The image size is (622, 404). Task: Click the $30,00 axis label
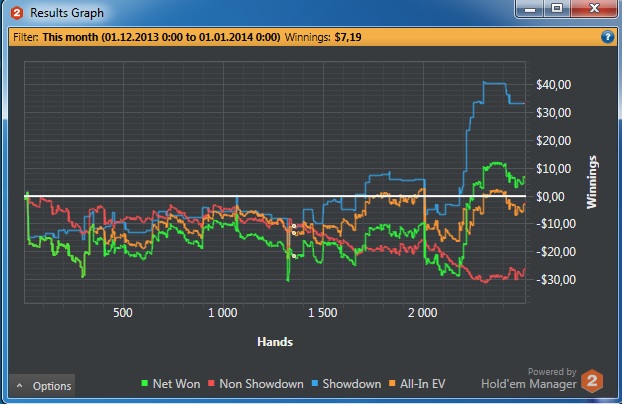[x=553, y=113]
